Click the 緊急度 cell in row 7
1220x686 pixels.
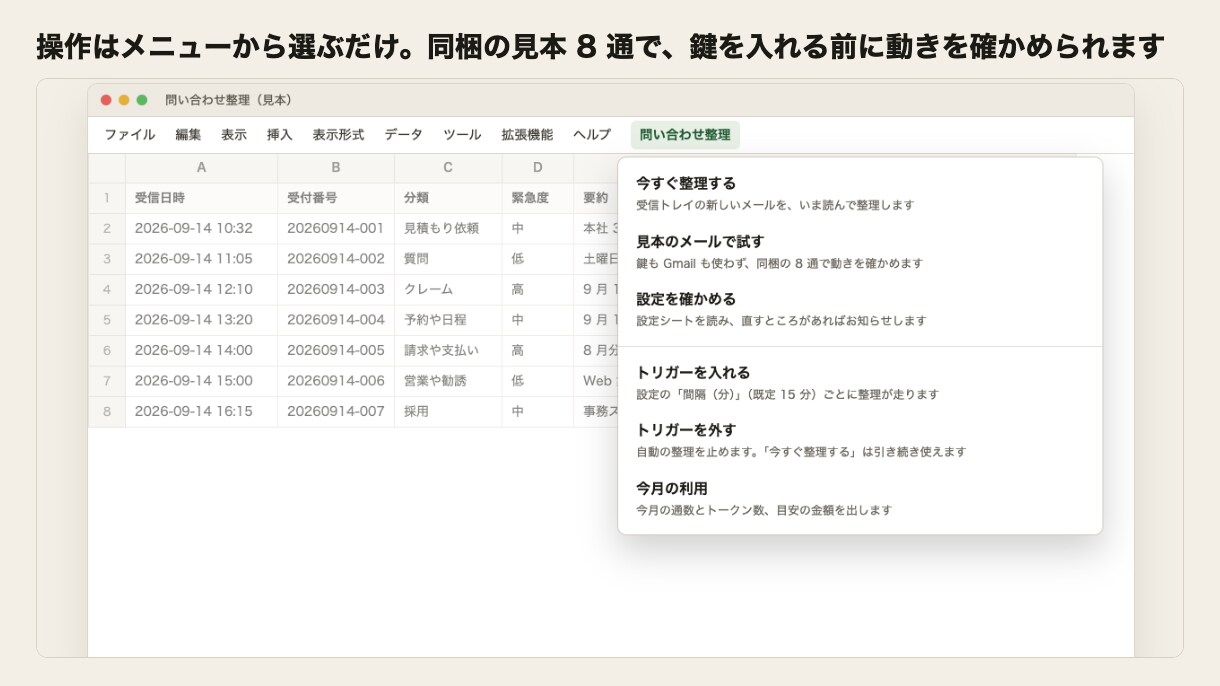coord(538,381)
